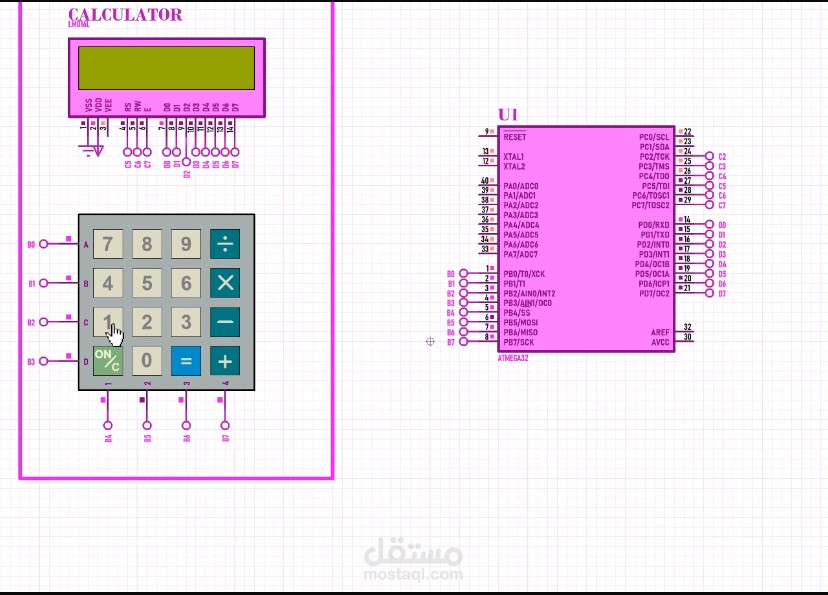Select the B5 terminal below keypad column 2
The image size is (828, 595).
pos(147,426)
